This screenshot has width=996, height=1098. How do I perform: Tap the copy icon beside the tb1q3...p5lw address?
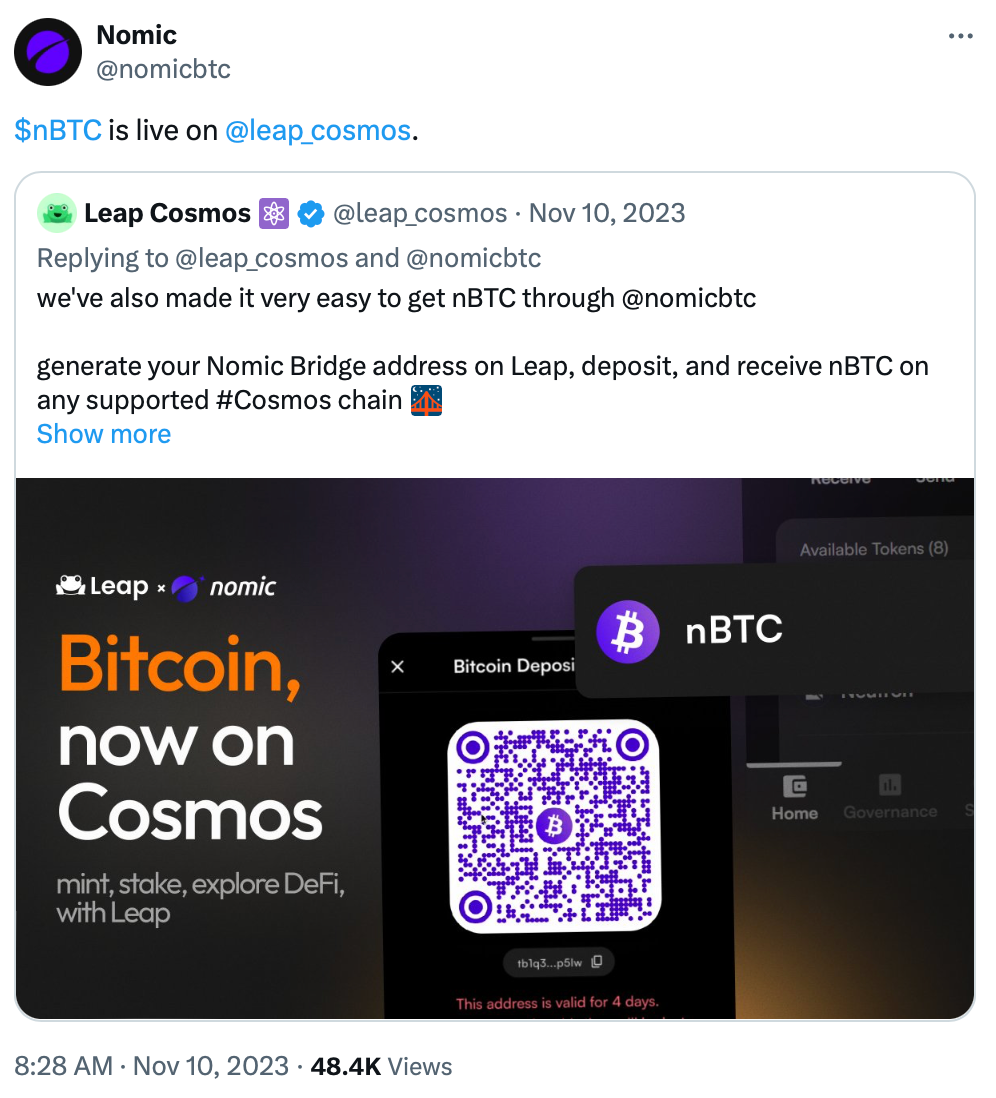[x=595, y=961]
